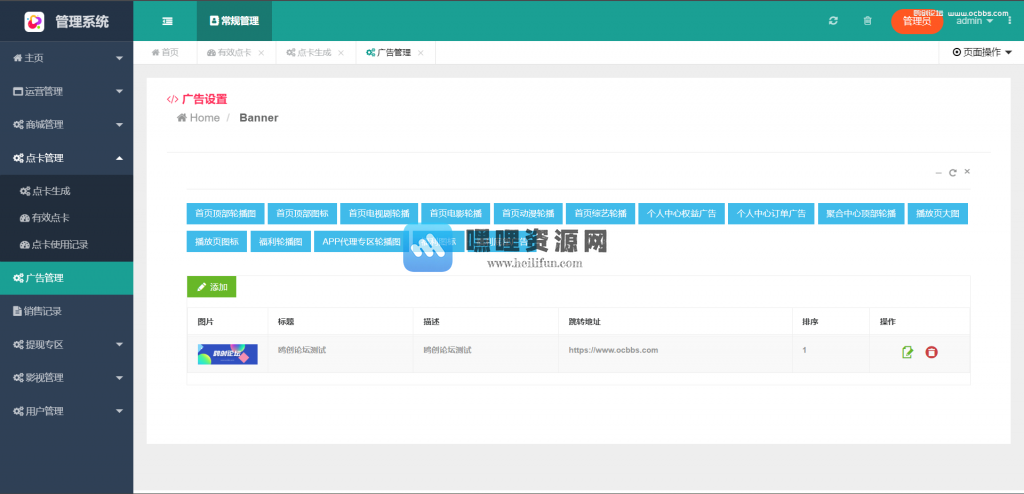Viewport: 1024px width, 494px height.
Task: Select 常规管理 in the top navigation
Action: (234, 21)
